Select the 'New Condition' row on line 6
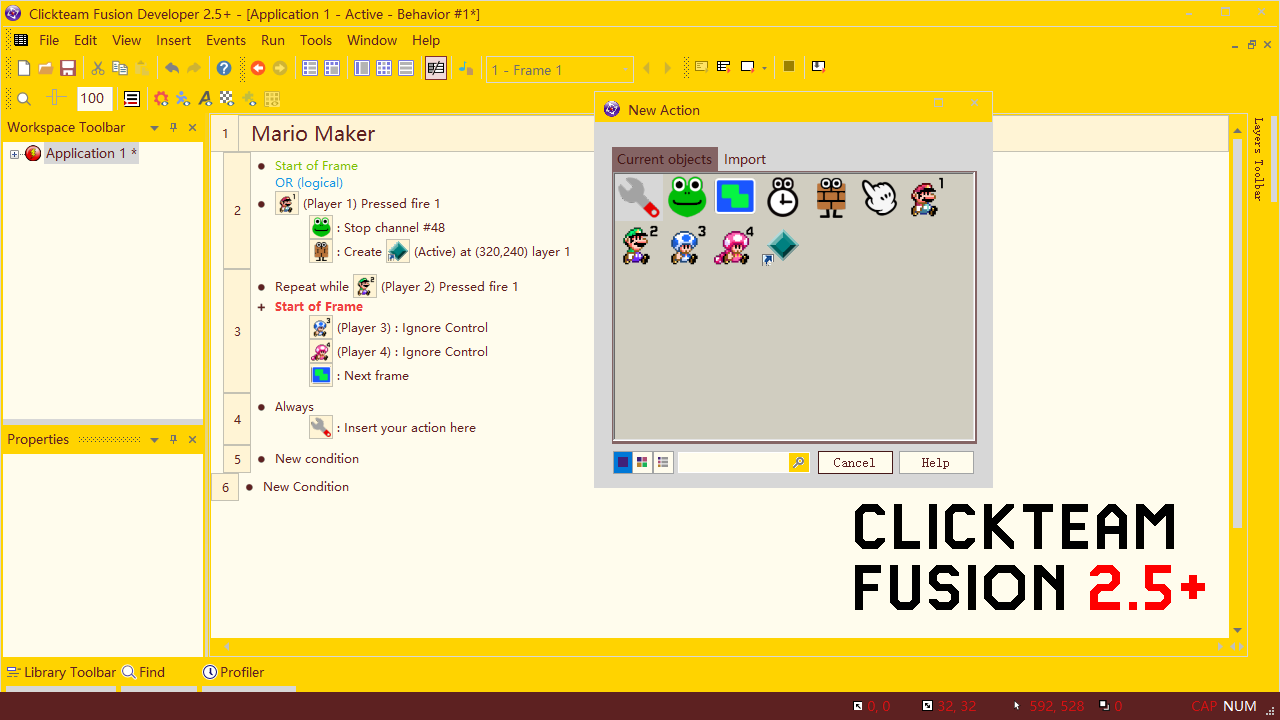Screen dimensions: 1280x720 306,487
